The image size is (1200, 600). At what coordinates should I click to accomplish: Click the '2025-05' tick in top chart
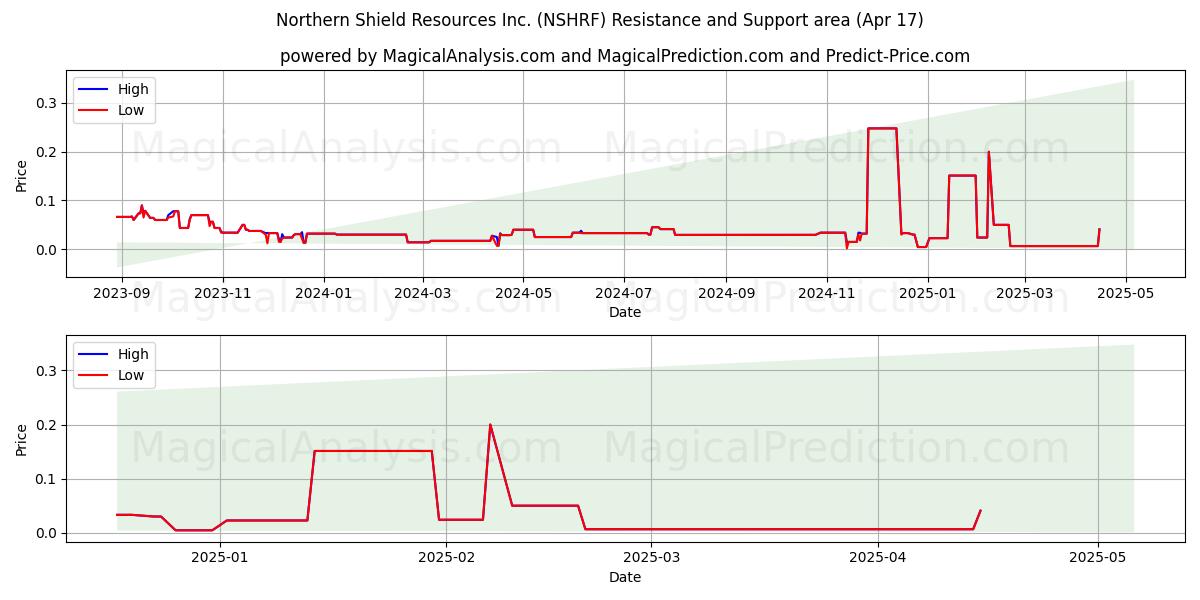coord(1126,295)
